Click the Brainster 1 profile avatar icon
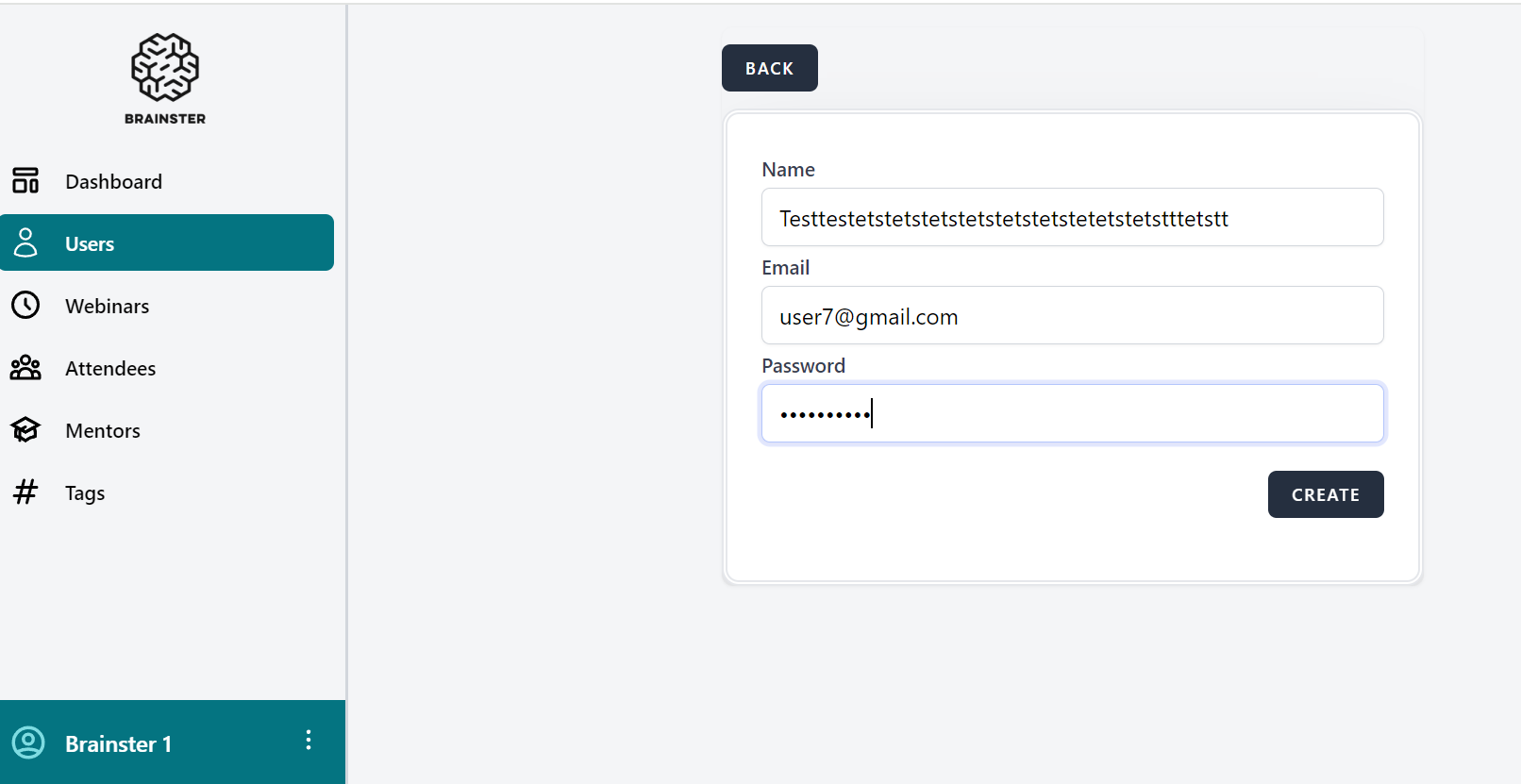The image size is (1521, 784). 28,742
